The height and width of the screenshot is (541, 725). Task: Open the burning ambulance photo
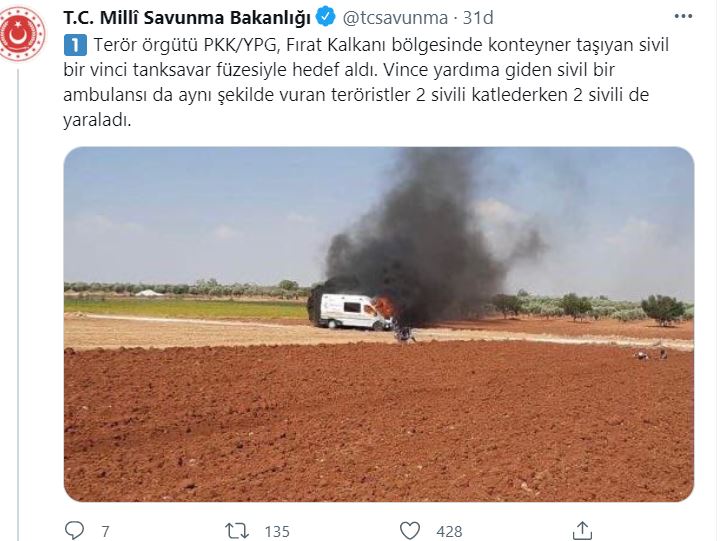click(x=379, y=324)
